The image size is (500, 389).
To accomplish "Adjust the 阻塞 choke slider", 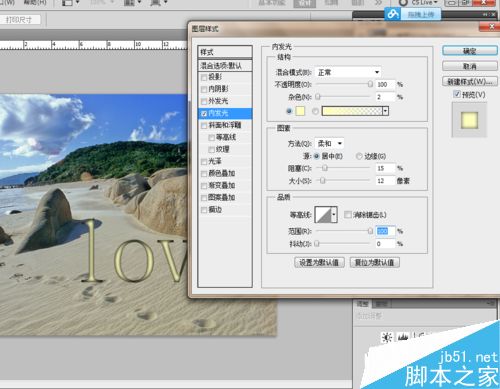I will click(325, 168).
